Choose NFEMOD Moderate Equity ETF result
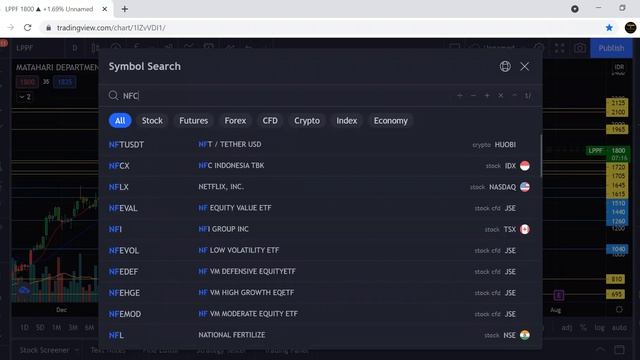 click(320, 314)
